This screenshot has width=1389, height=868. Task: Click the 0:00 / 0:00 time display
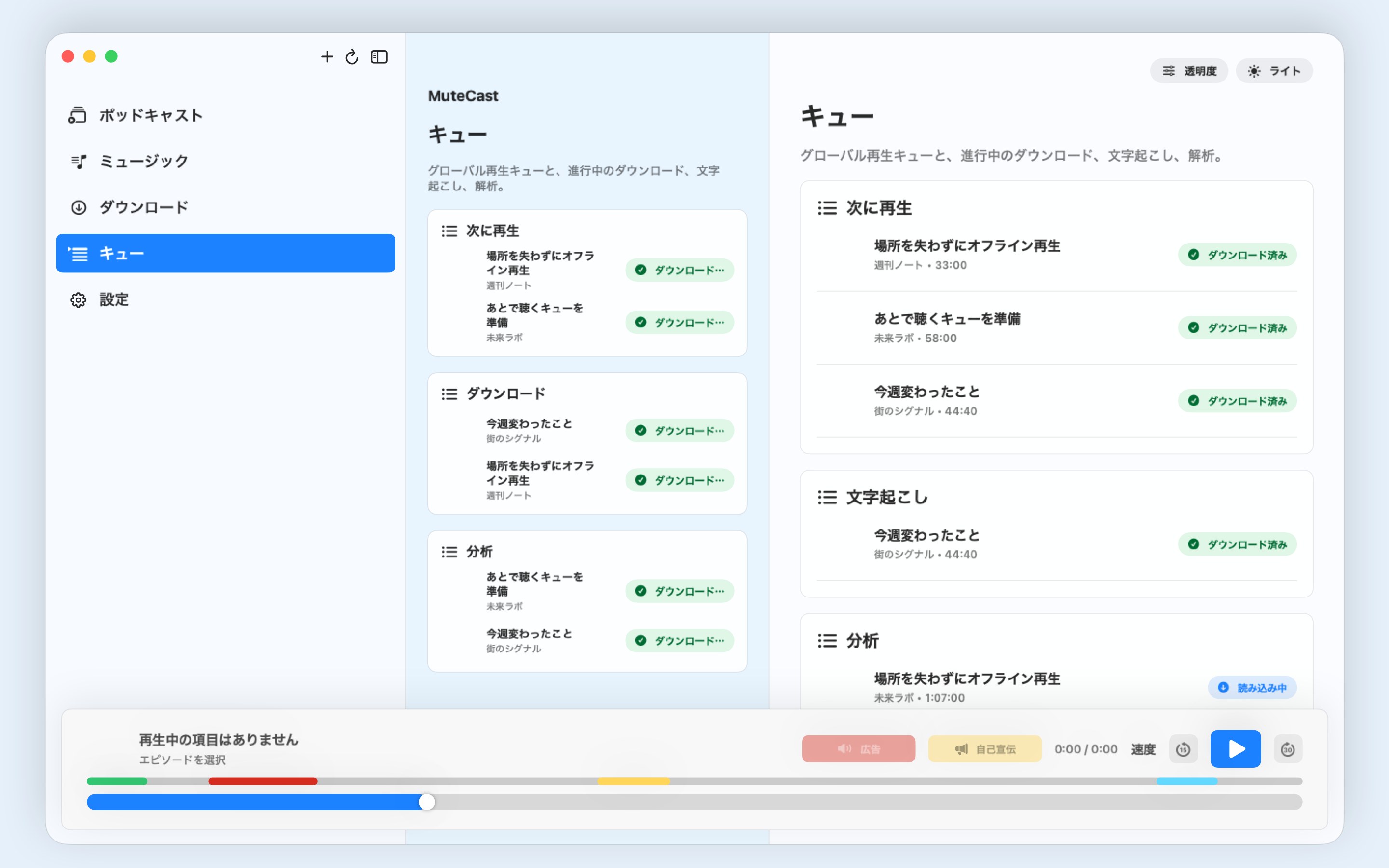[x=1085, y=749]
